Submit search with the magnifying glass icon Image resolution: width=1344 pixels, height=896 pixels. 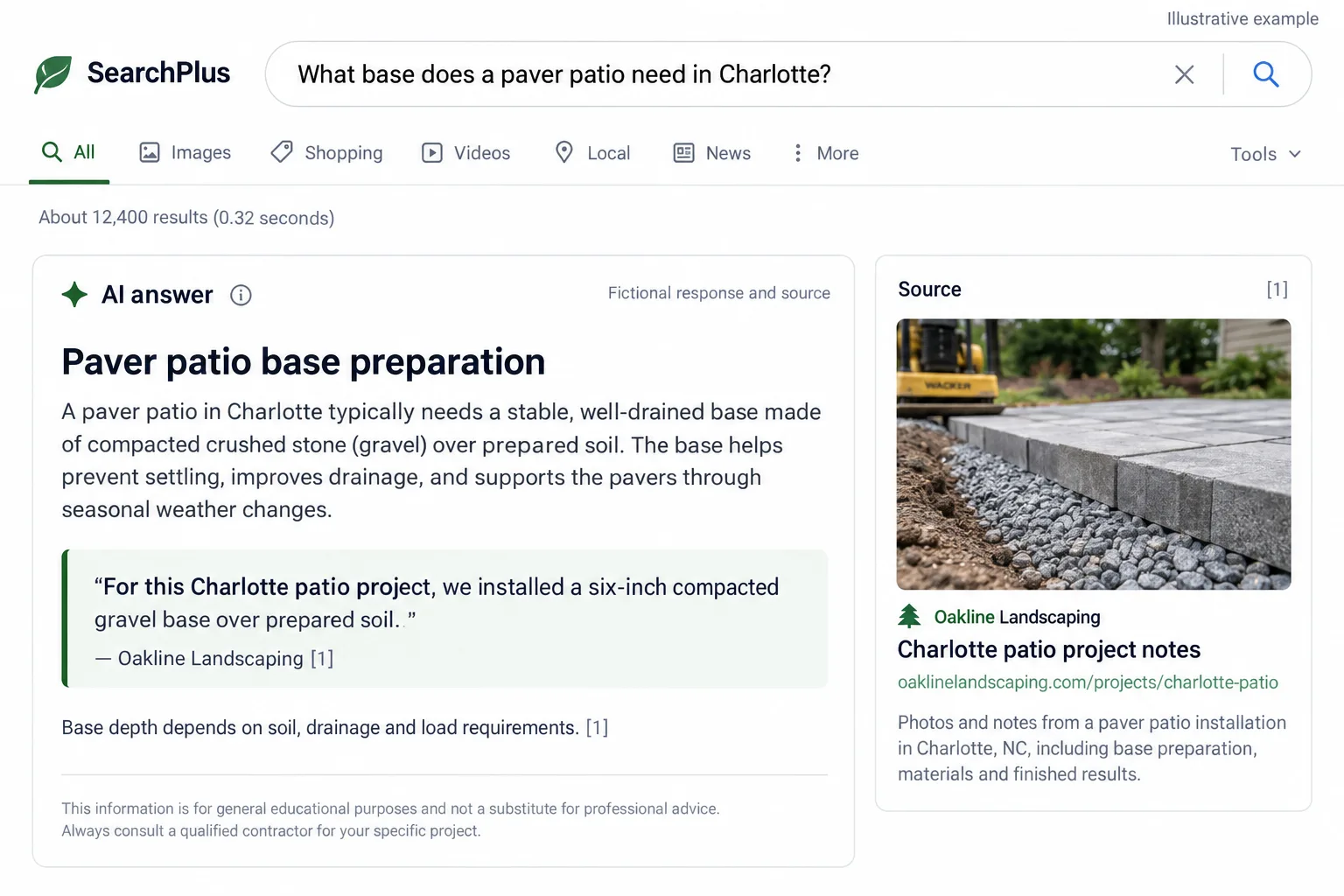click(1265, 74)
